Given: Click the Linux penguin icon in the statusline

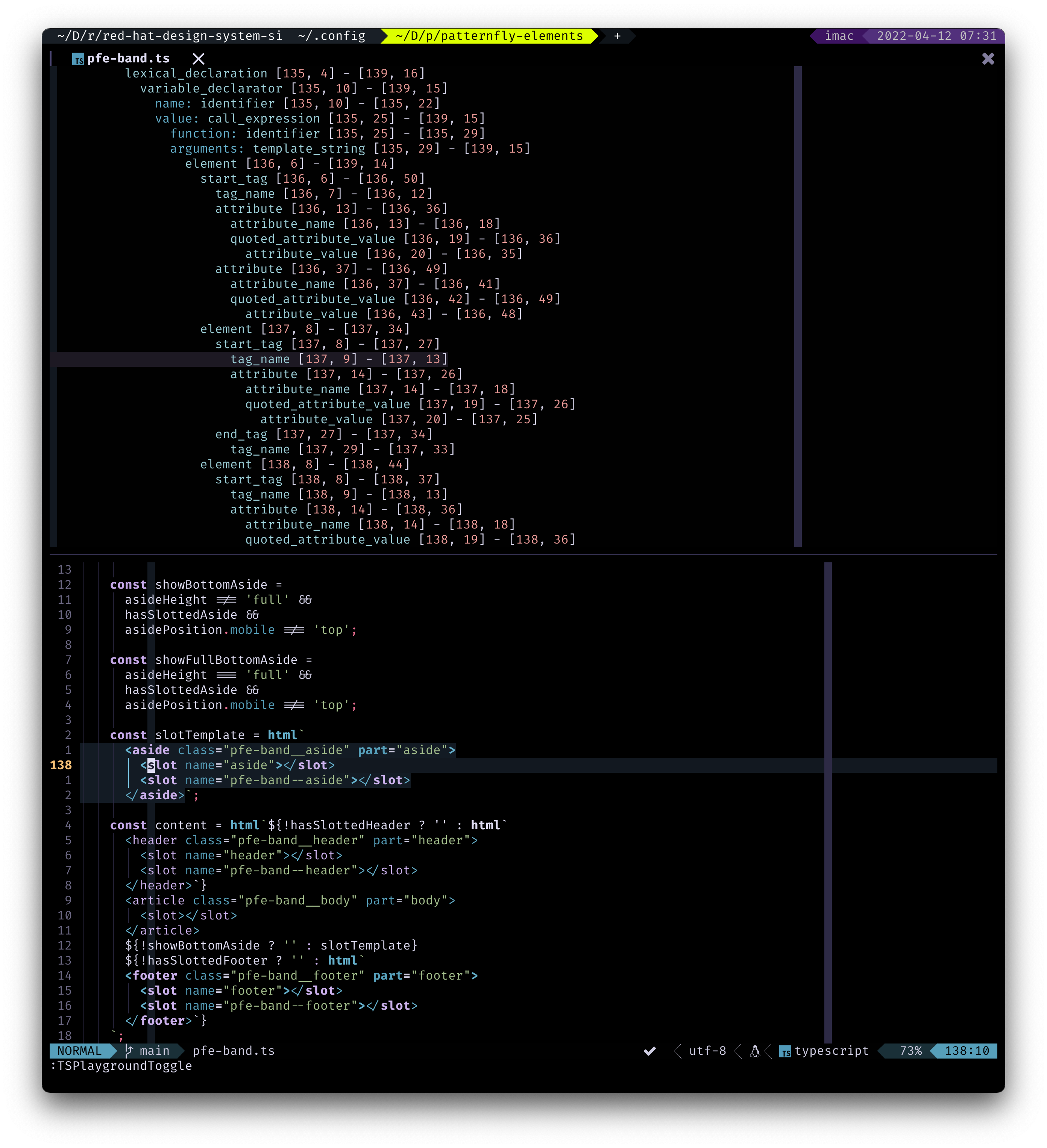Looking at the screenshot, I should click(x=755, y=1051).
